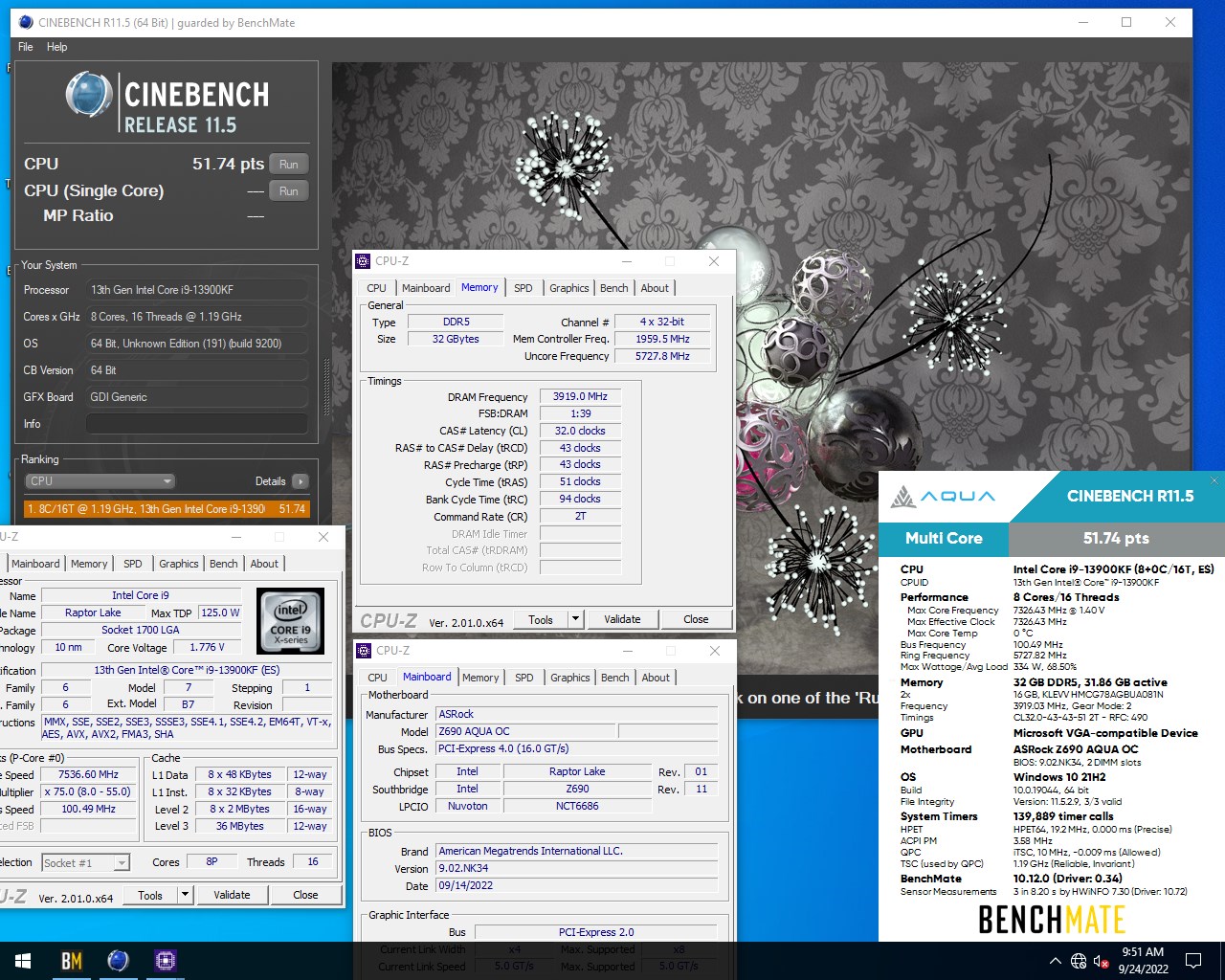Viewport: 1225px width, 980px height.
Task: Click CPU-Z Memory window title icon
Action: [x=363, y=261]
